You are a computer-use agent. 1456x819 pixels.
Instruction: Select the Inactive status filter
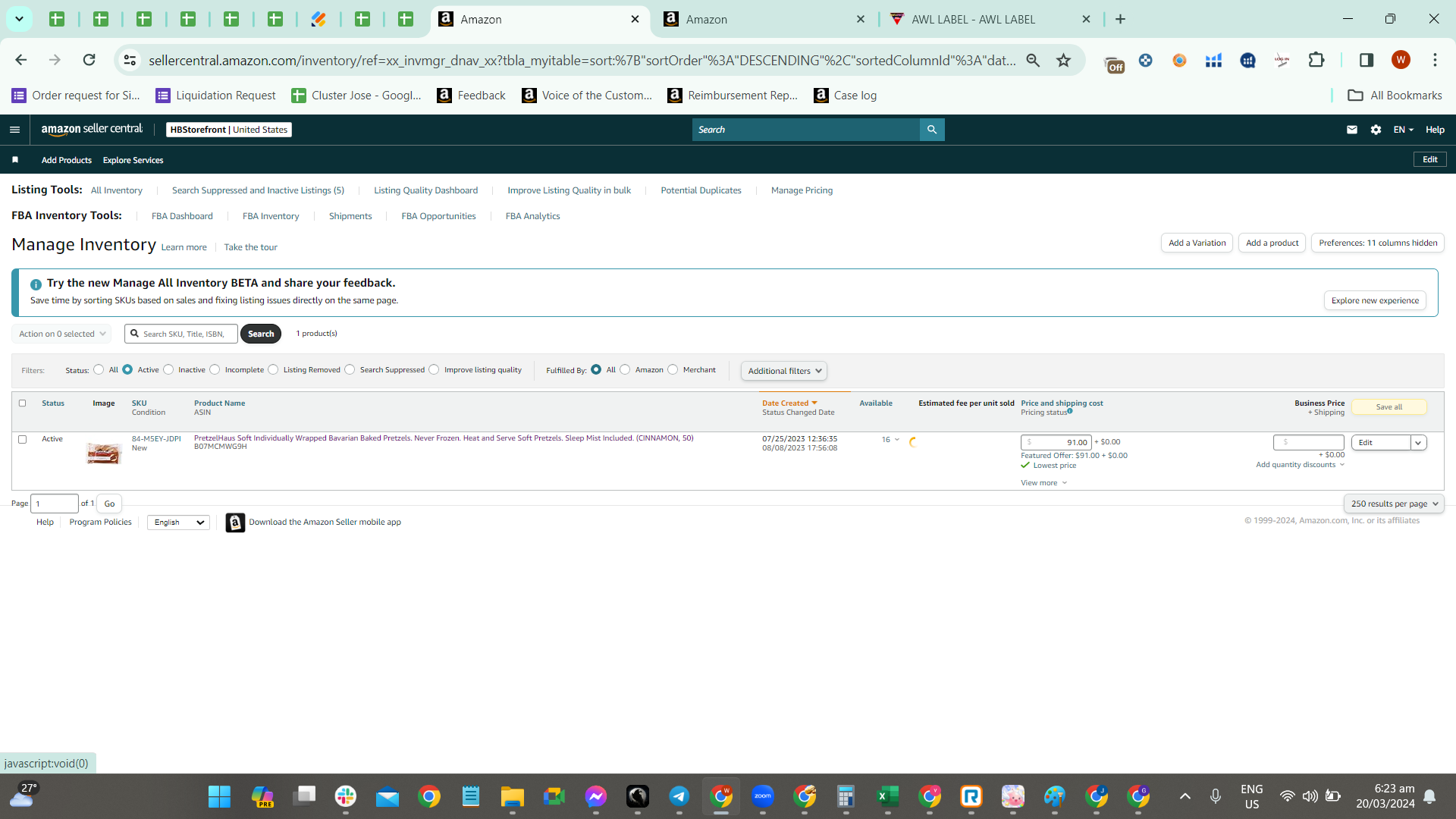[168, 370]
